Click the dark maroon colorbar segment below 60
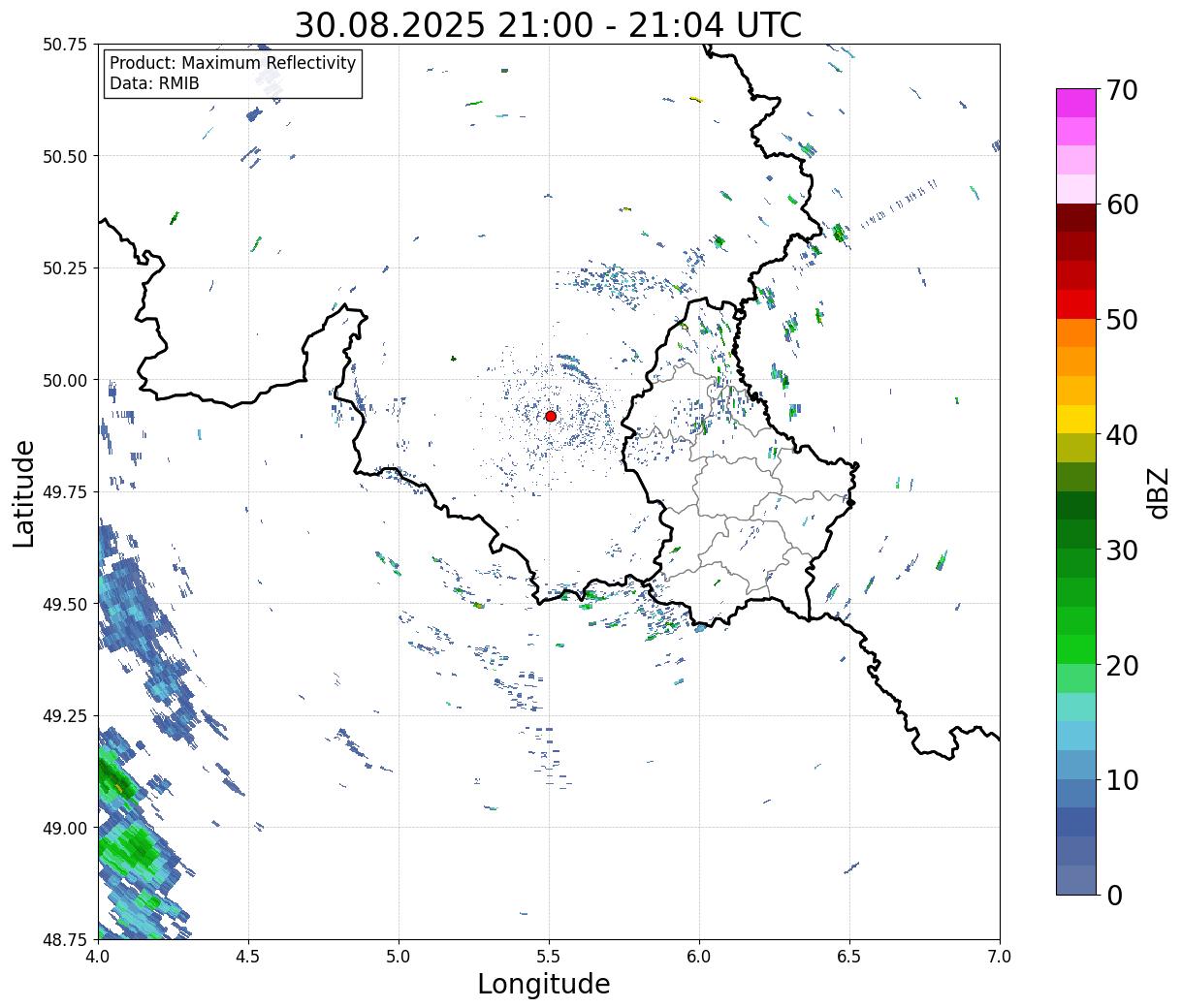1182x1008 pixels. [1076, 218]
